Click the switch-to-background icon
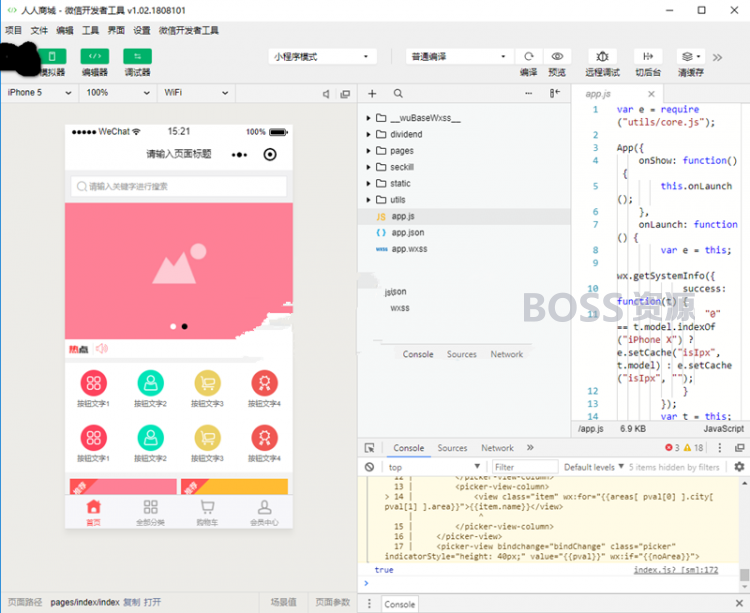This screenshot has height=613, width=750. [x=648, y=56]
